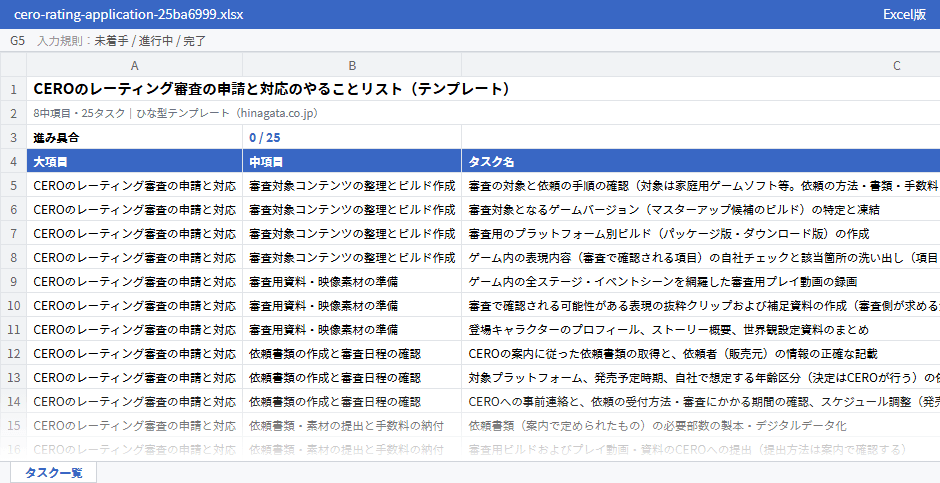Select cell A5 CEROのレーティング審査の申請と対応

coord(134,185)
